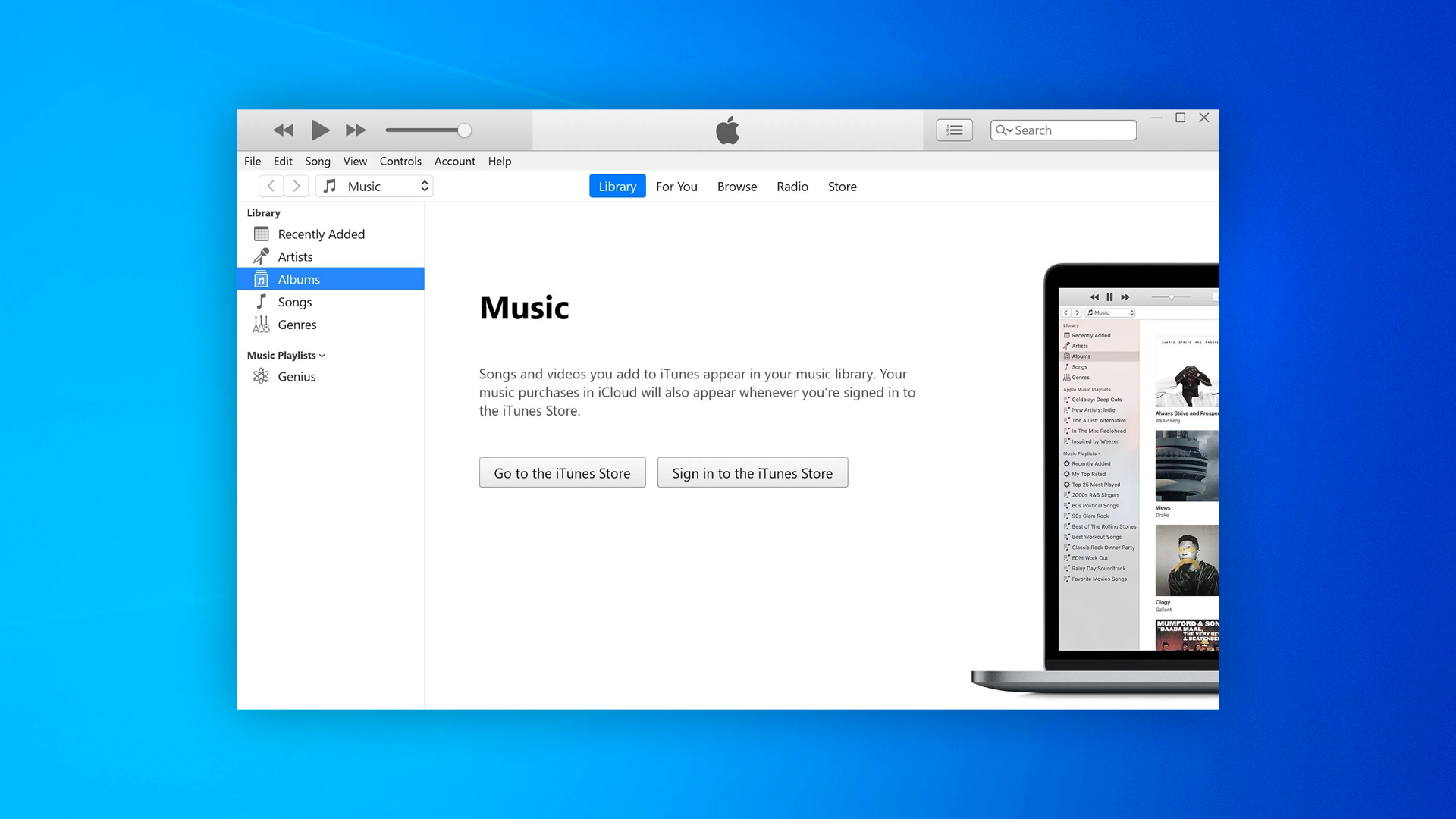This screenshot has width=1456, height=819.
Task: Click Go to the iTunes Store button
Action: click(562, 472)
